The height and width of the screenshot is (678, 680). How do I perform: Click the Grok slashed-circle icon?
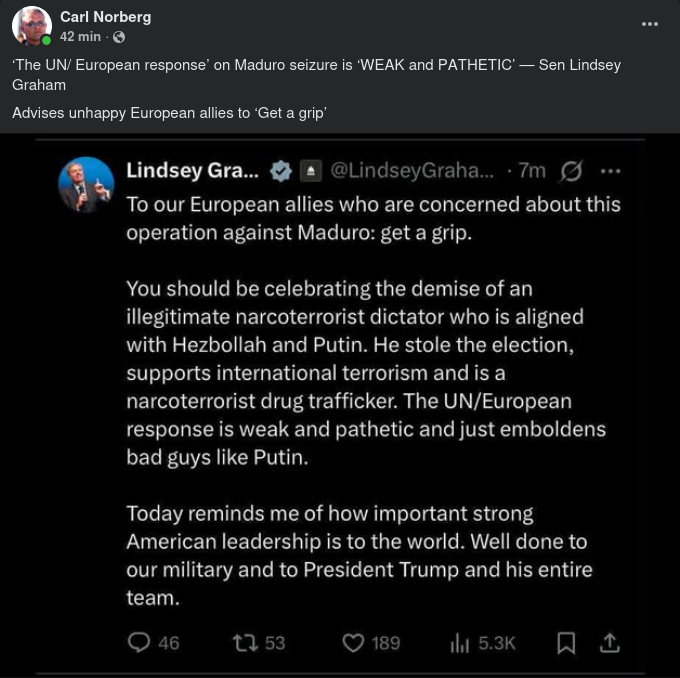(571, 171)
